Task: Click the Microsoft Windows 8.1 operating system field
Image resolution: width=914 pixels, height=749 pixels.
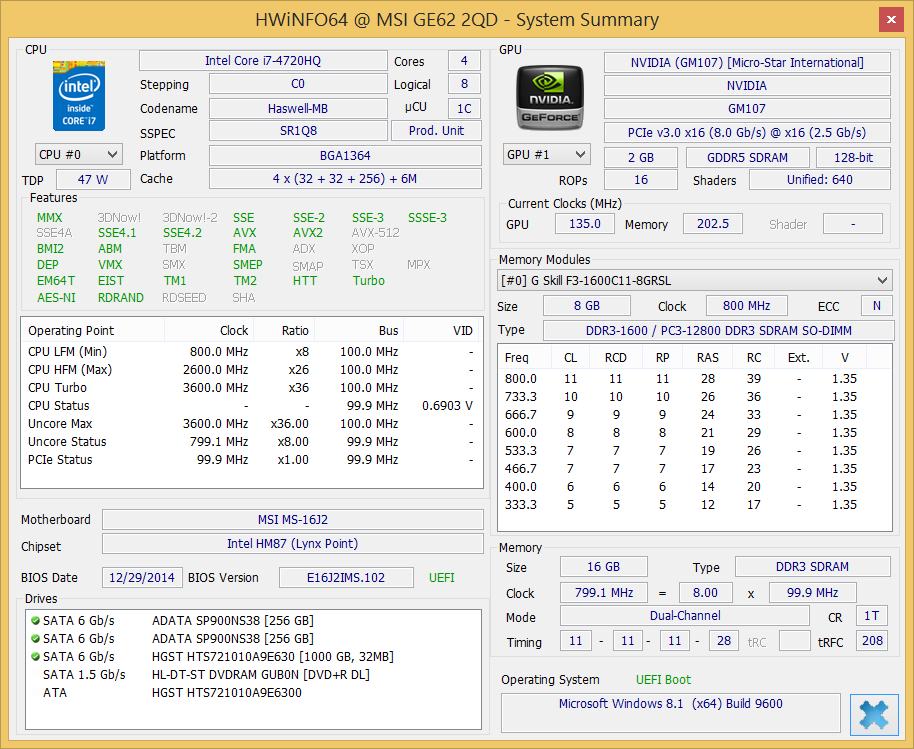Action: tap(670, 712)
